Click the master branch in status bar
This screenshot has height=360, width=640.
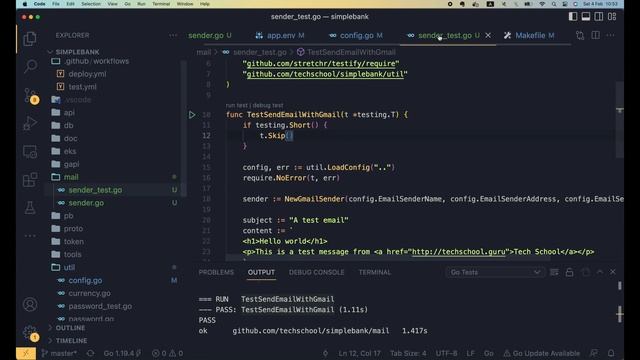[59, 353]
